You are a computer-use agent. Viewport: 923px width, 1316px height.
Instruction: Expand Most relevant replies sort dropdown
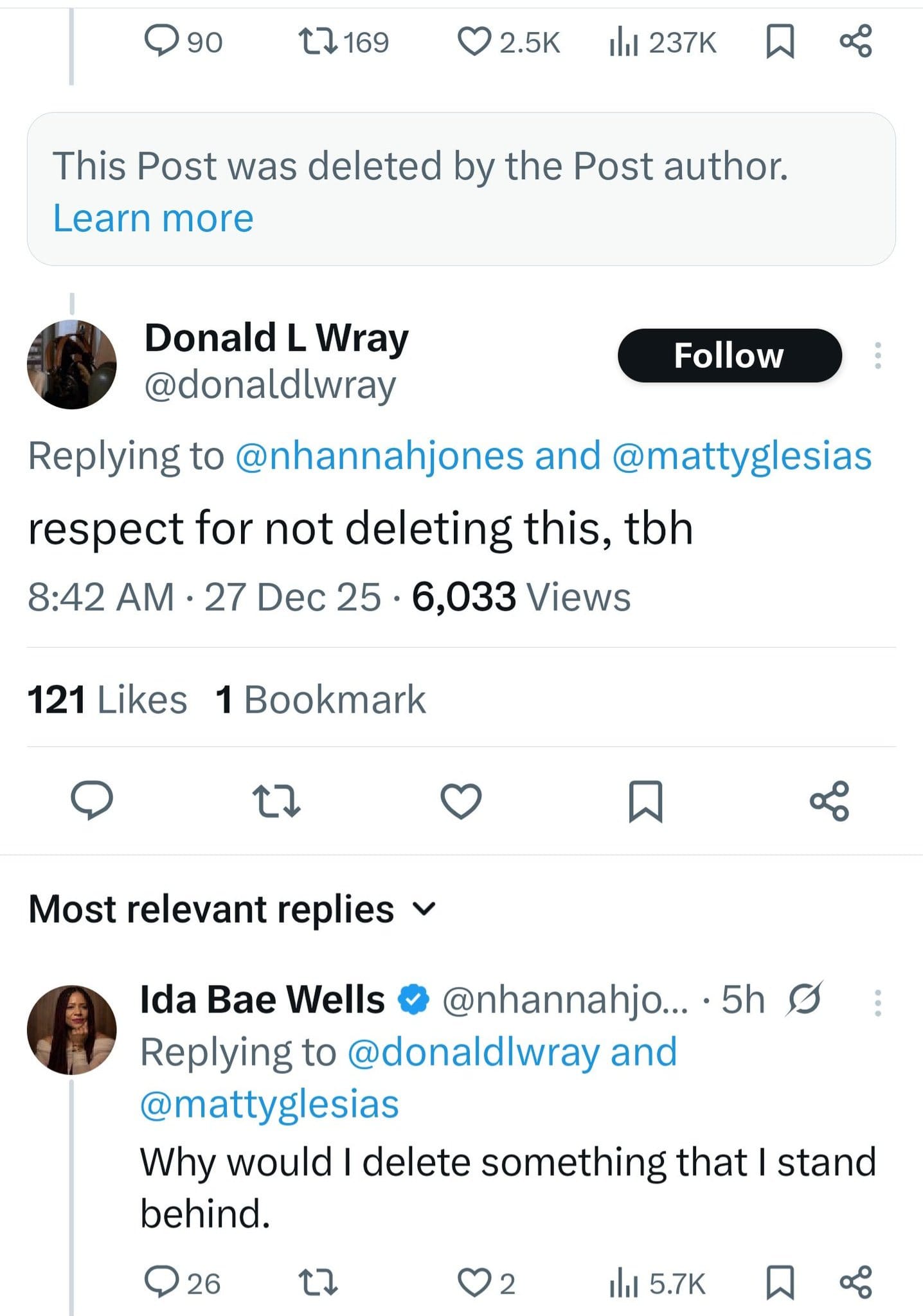coord(233,909)
